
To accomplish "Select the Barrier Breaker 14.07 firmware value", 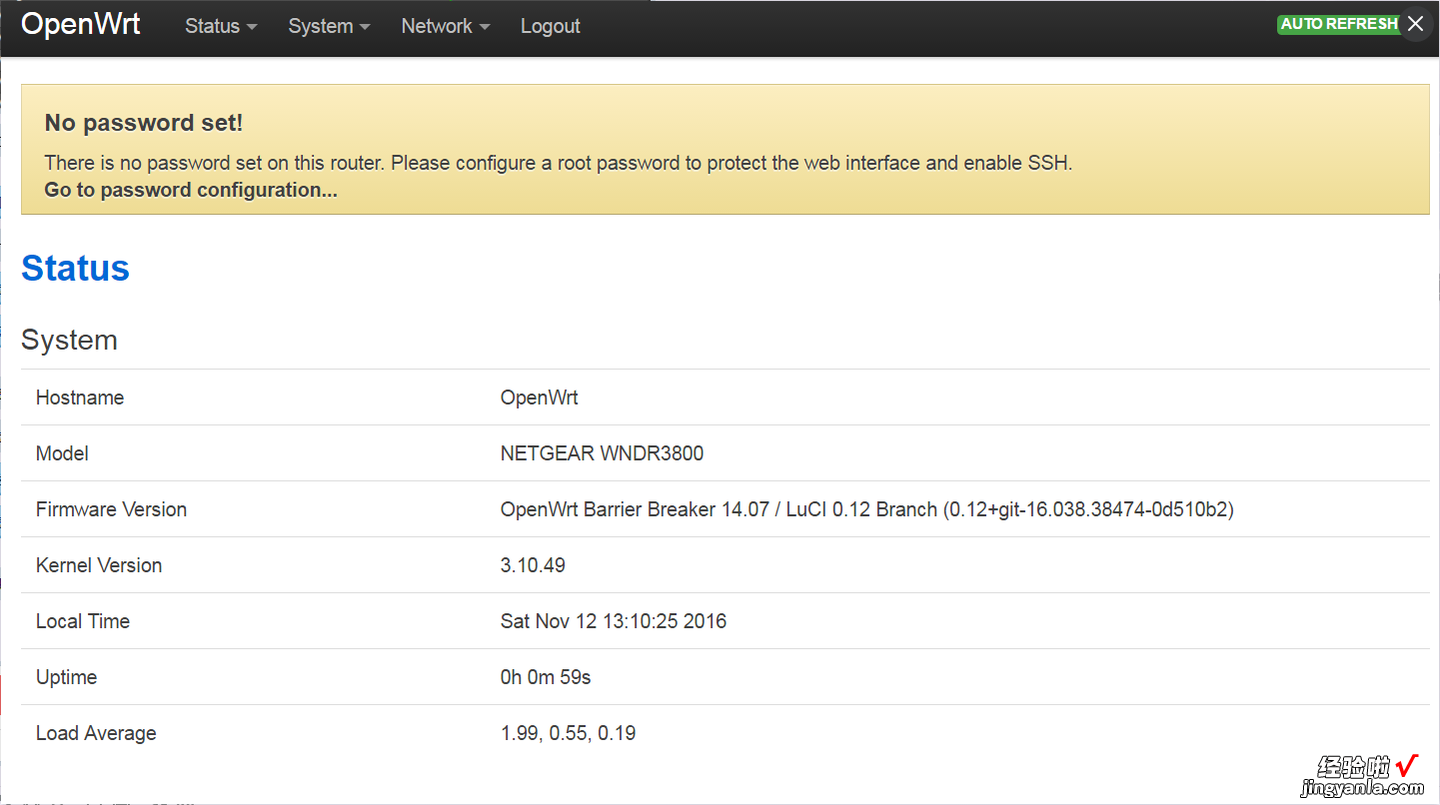I will [x=867, y=509].
